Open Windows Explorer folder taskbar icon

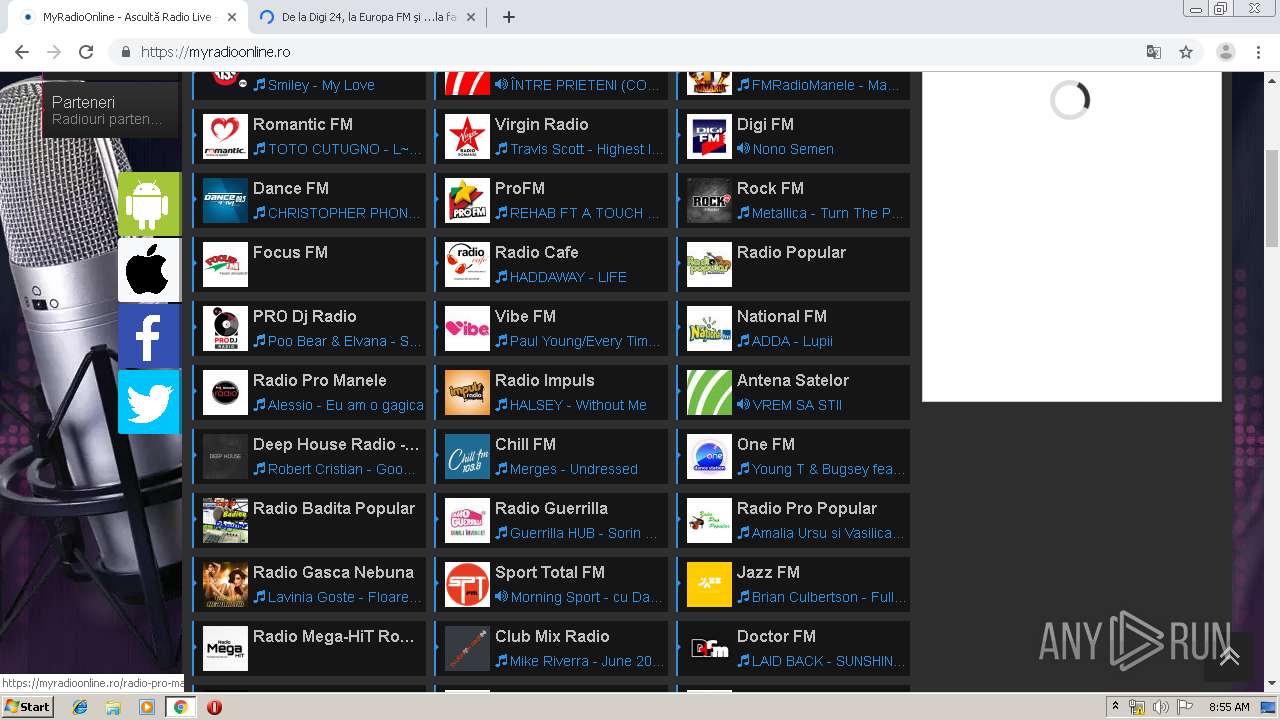point(113,707)
